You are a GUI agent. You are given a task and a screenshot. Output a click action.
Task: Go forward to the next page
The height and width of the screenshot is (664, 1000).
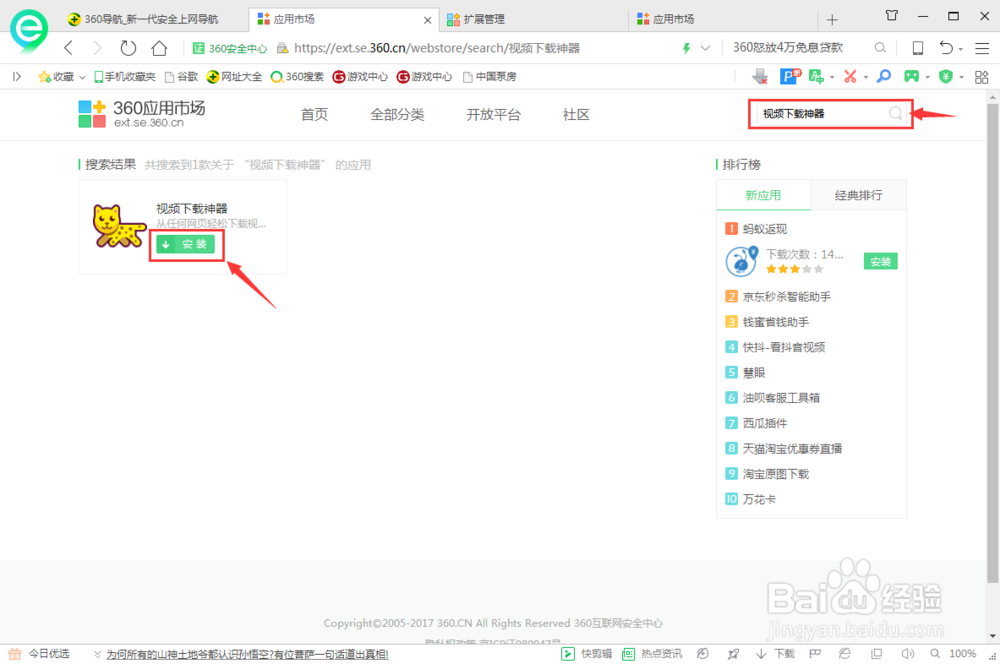(97, 48)
